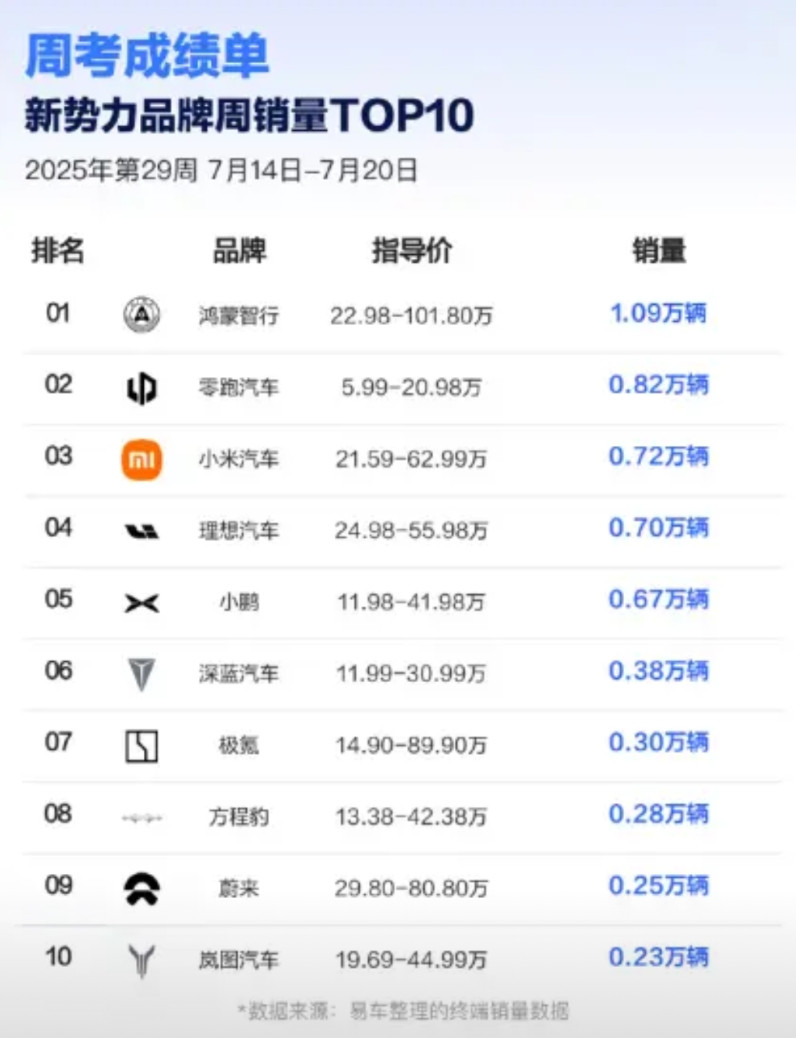The image size is (796, 1038).
Task: Click brand name 鸿蒙智行
Action: click(x=239, y=316)
